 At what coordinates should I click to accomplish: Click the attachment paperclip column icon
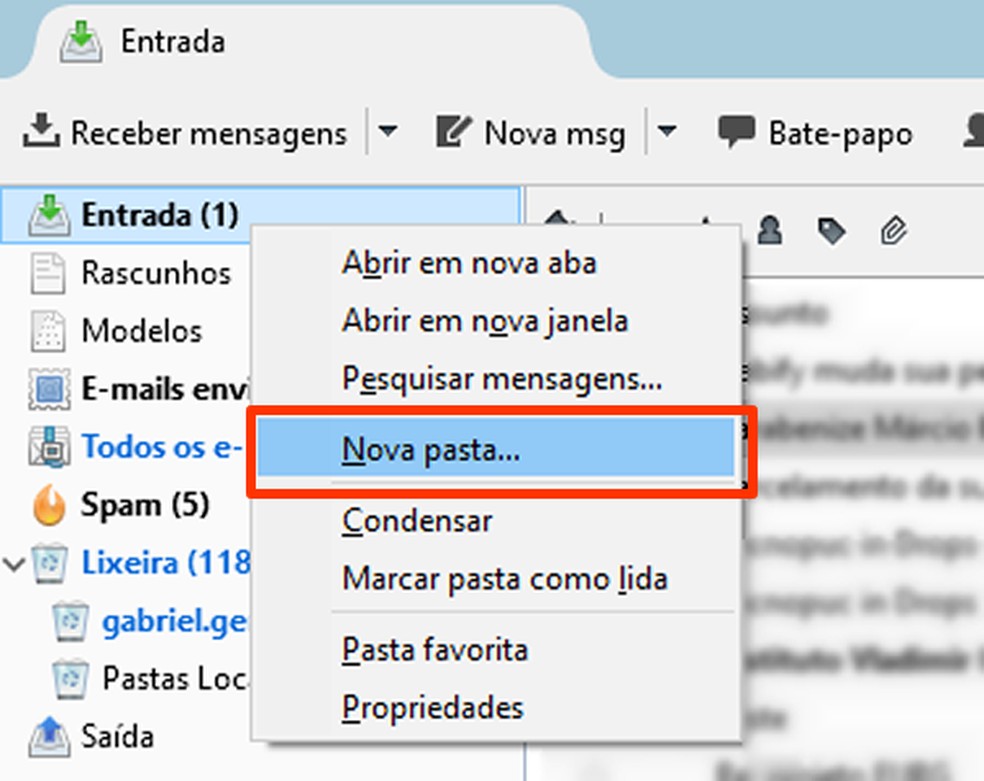tap(894, 231)
